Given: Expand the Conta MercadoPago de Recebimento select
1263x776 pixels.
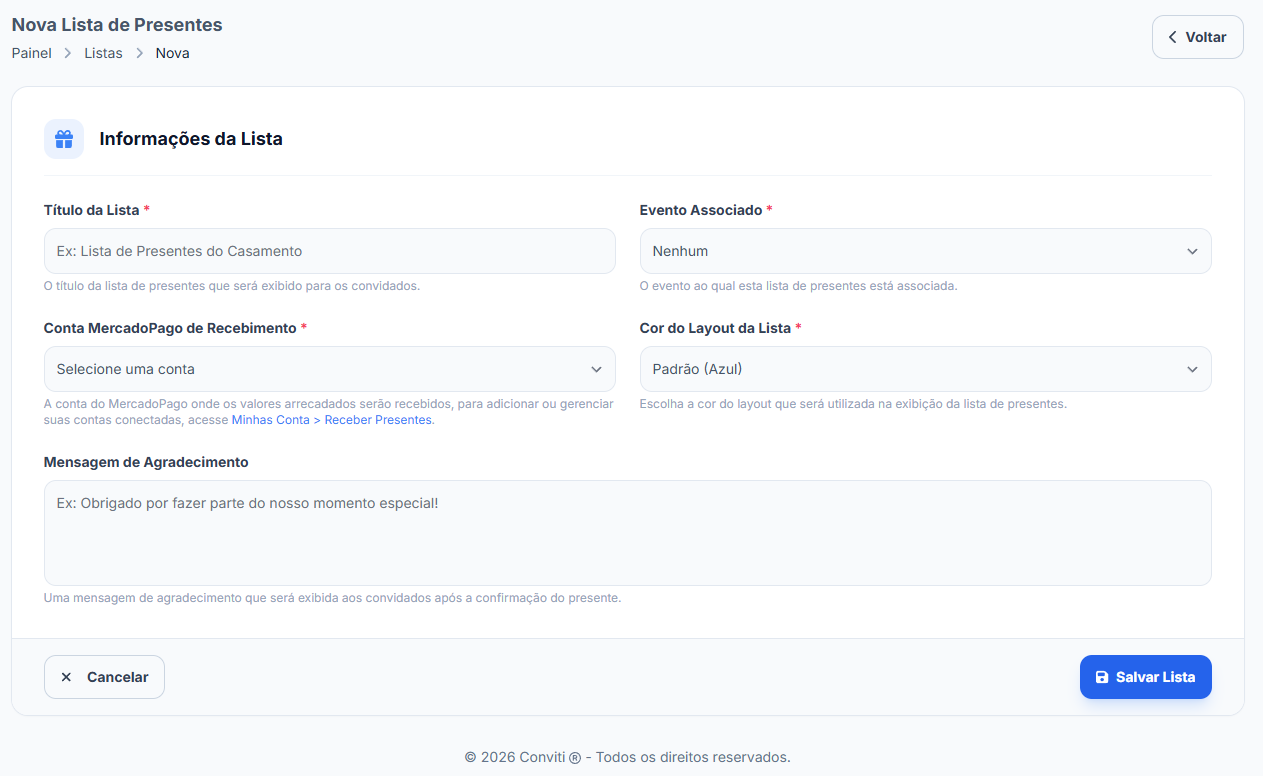Looking at the screenshot, I should pos(329,369).
